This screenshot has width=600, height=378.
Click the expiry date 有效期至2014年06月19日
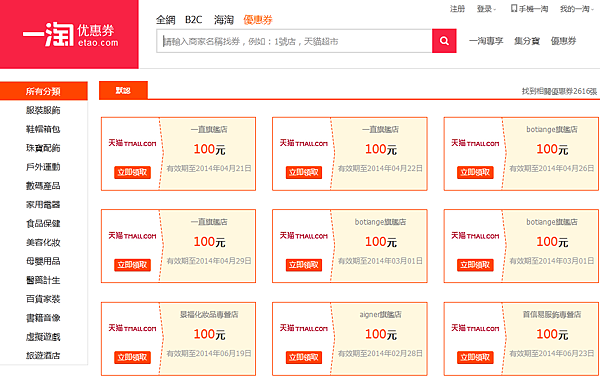click(x=209, y=354)
